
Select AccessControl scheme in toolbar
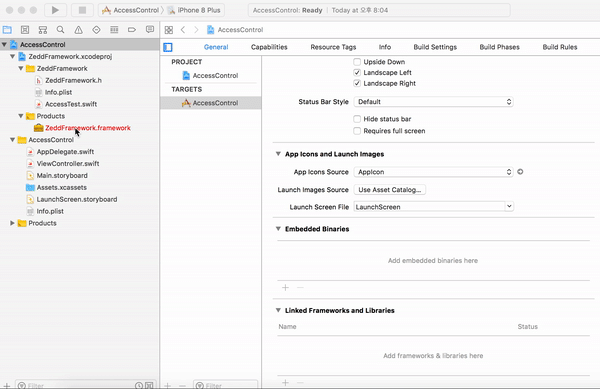[x=130, y=10]
